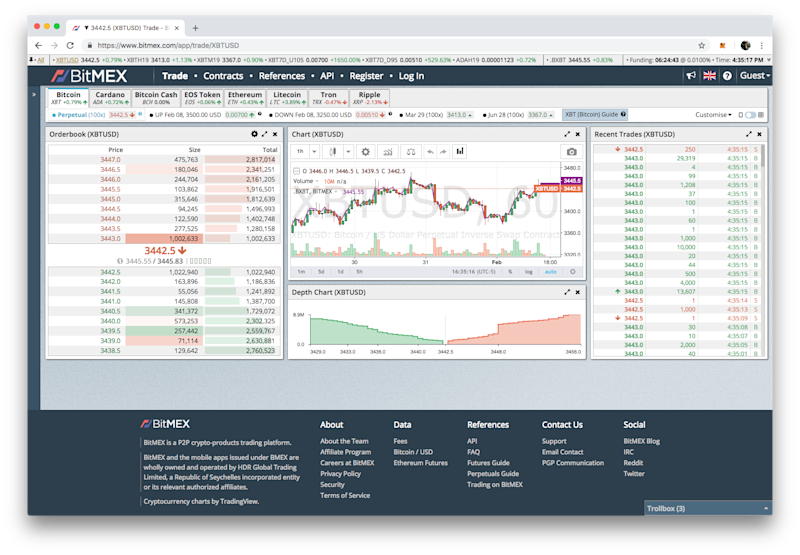
Task: Open Chrome's three-dot menu
Action: (x=761, y=45)
